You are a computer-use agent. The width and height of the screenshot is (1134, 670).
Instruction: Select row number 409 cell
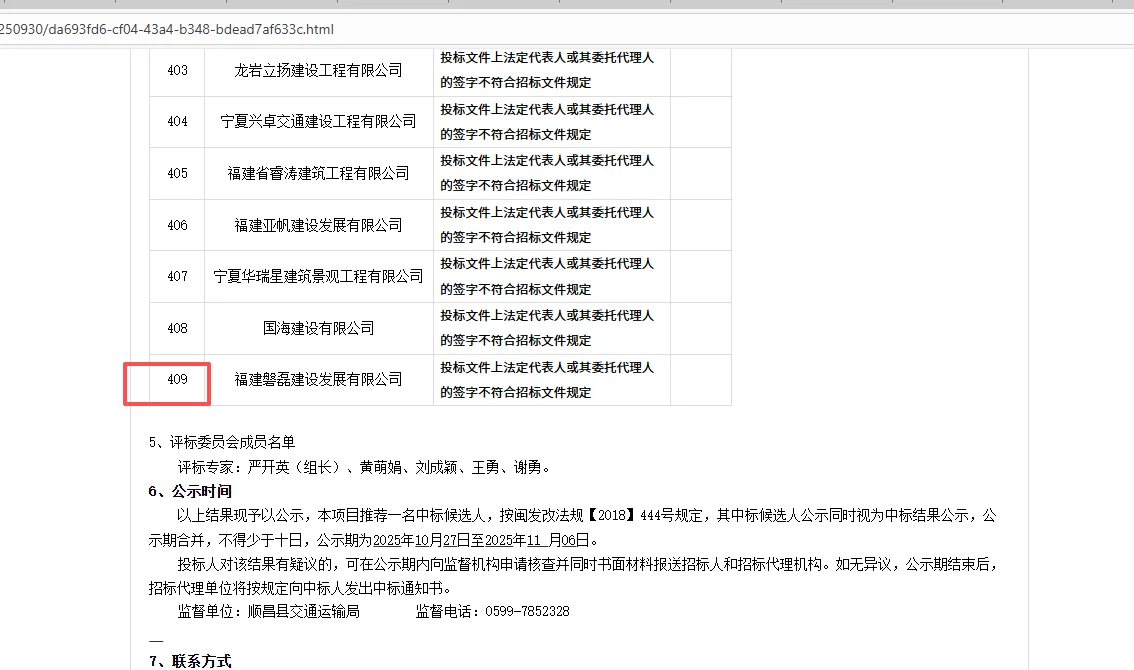click(x=177, y=380)
